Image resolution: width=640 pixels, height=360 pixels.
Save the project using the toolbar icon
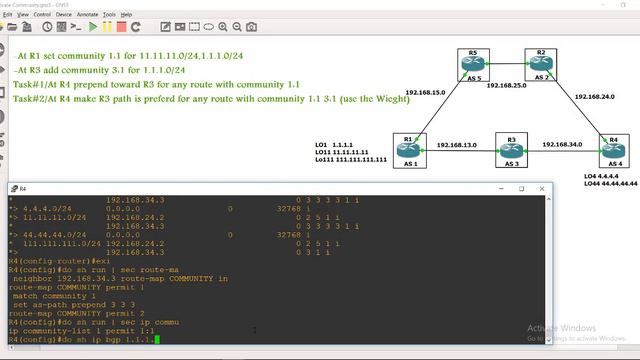click(27, 27)
